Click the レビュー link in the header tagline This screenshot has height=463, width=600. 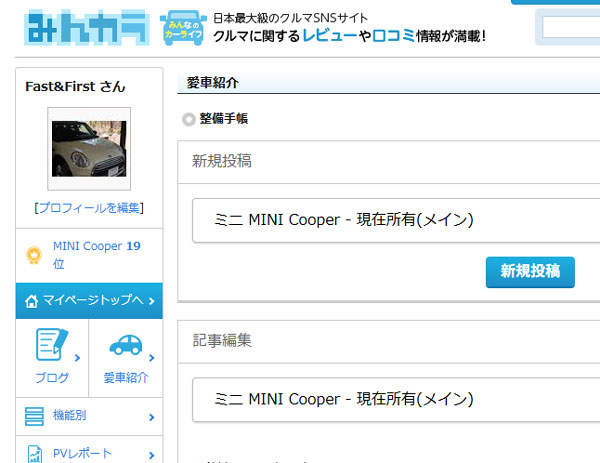point(330,36)
